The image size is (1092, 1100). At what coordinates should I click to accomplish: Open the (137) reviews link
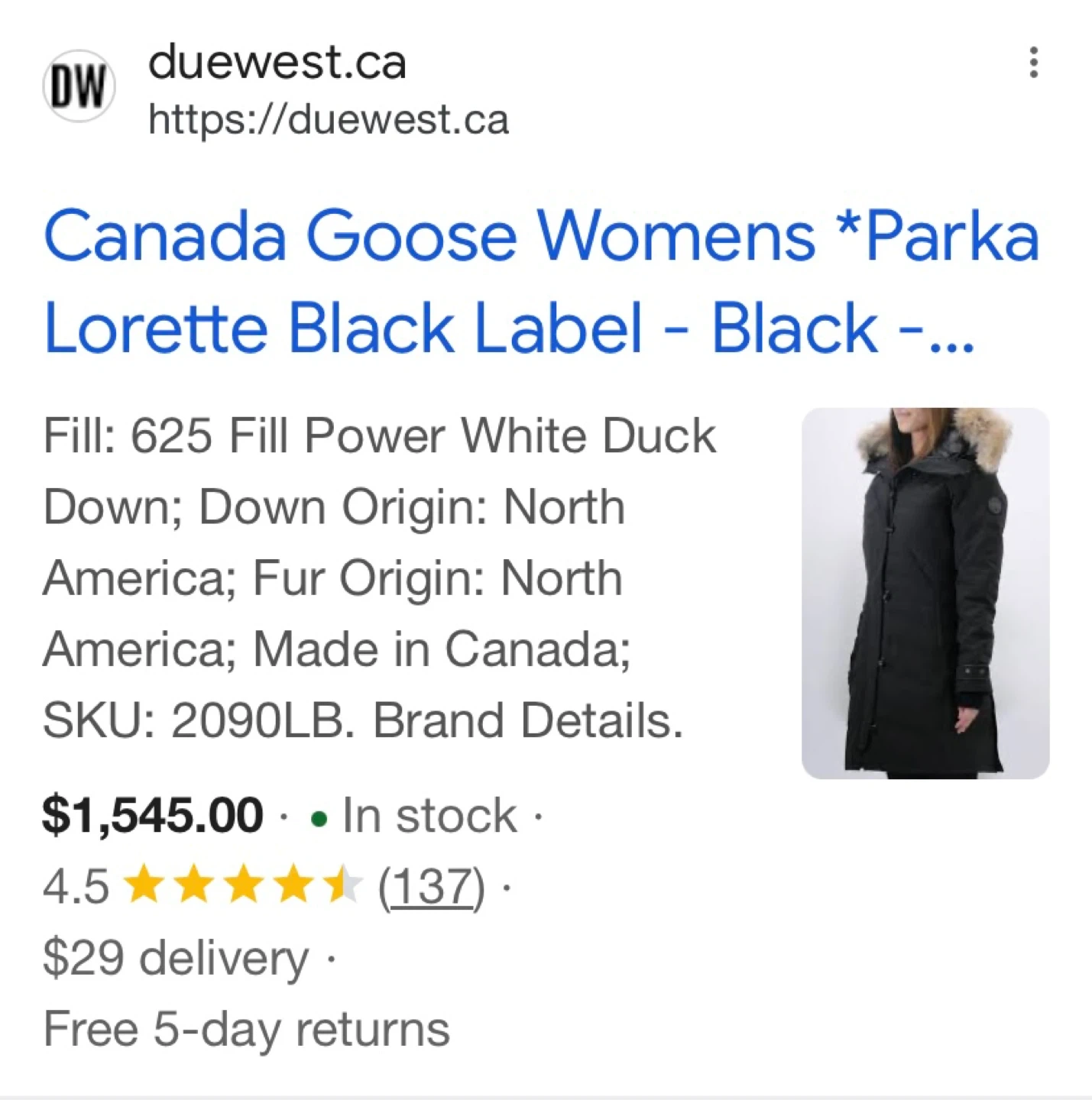pos(431,887)
